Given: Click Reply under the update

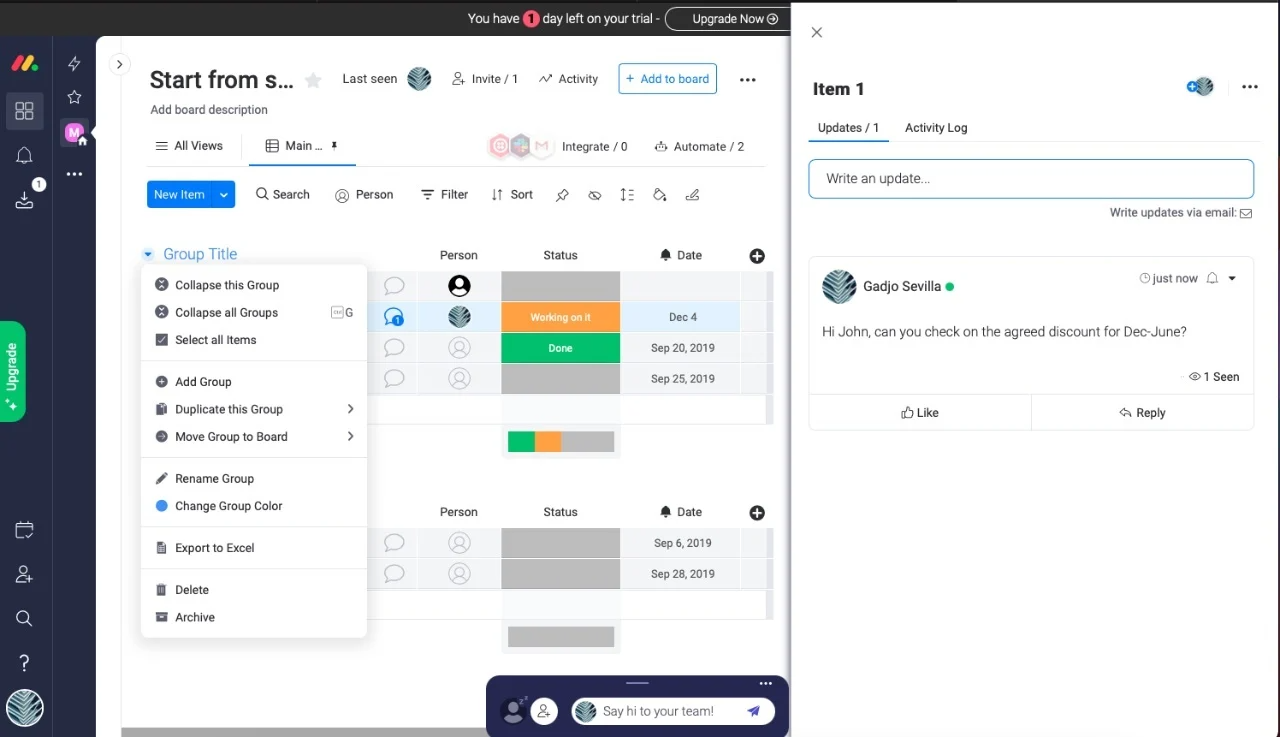Looking at the screenshot, I should coord(1142,413).
